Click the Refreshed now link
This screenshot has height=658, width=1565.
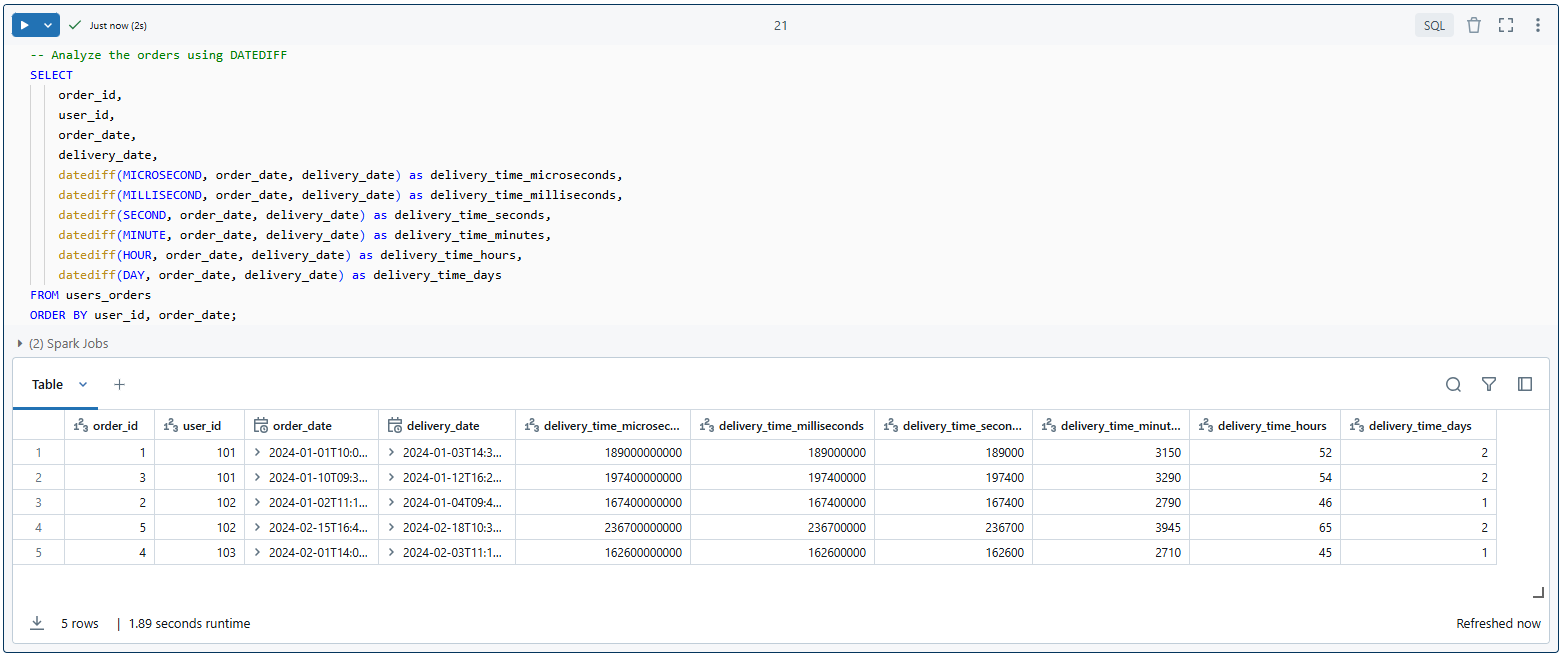point(1498,623)
